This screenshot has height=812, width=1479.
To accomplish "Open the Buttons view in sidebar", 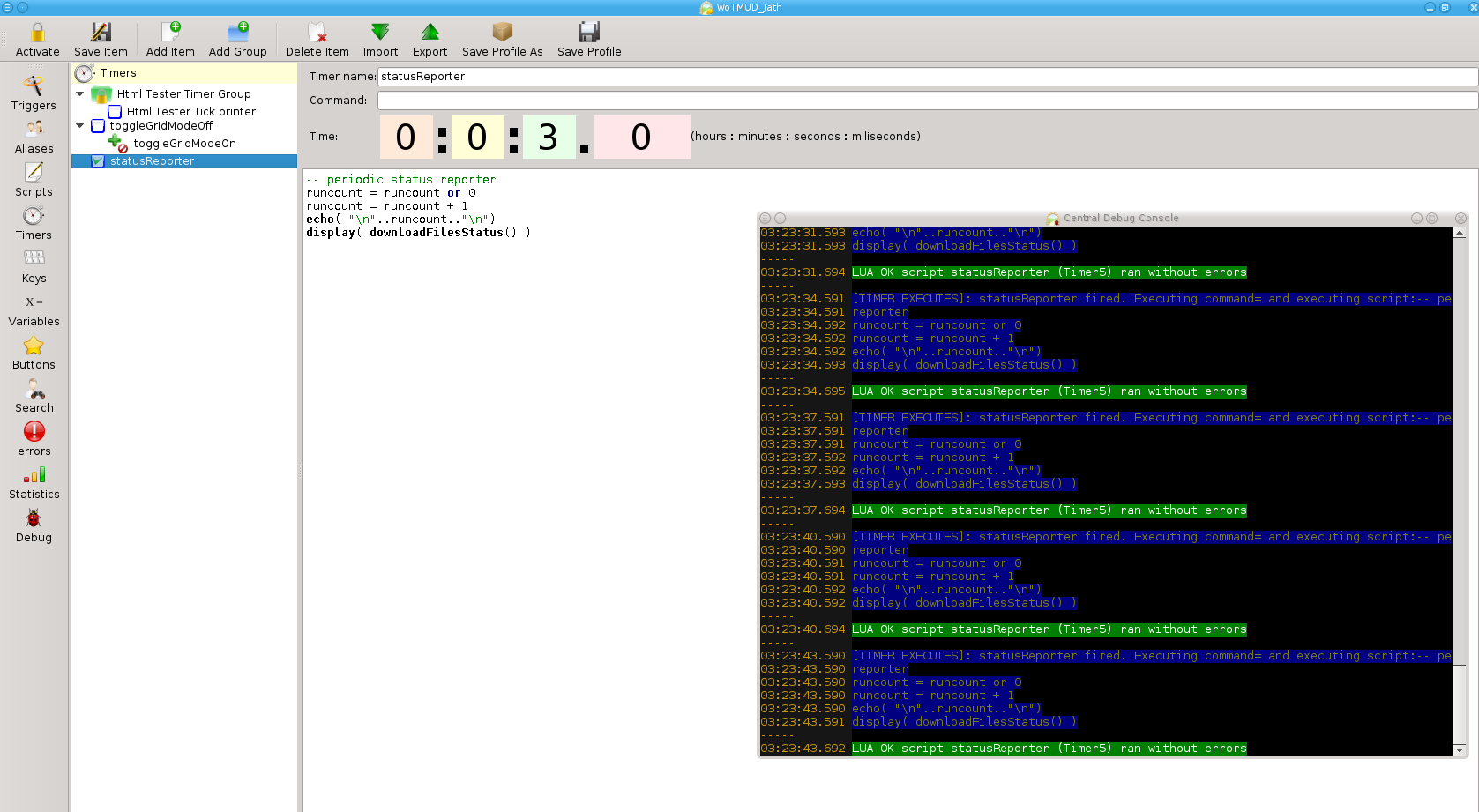I will [34, 353].
